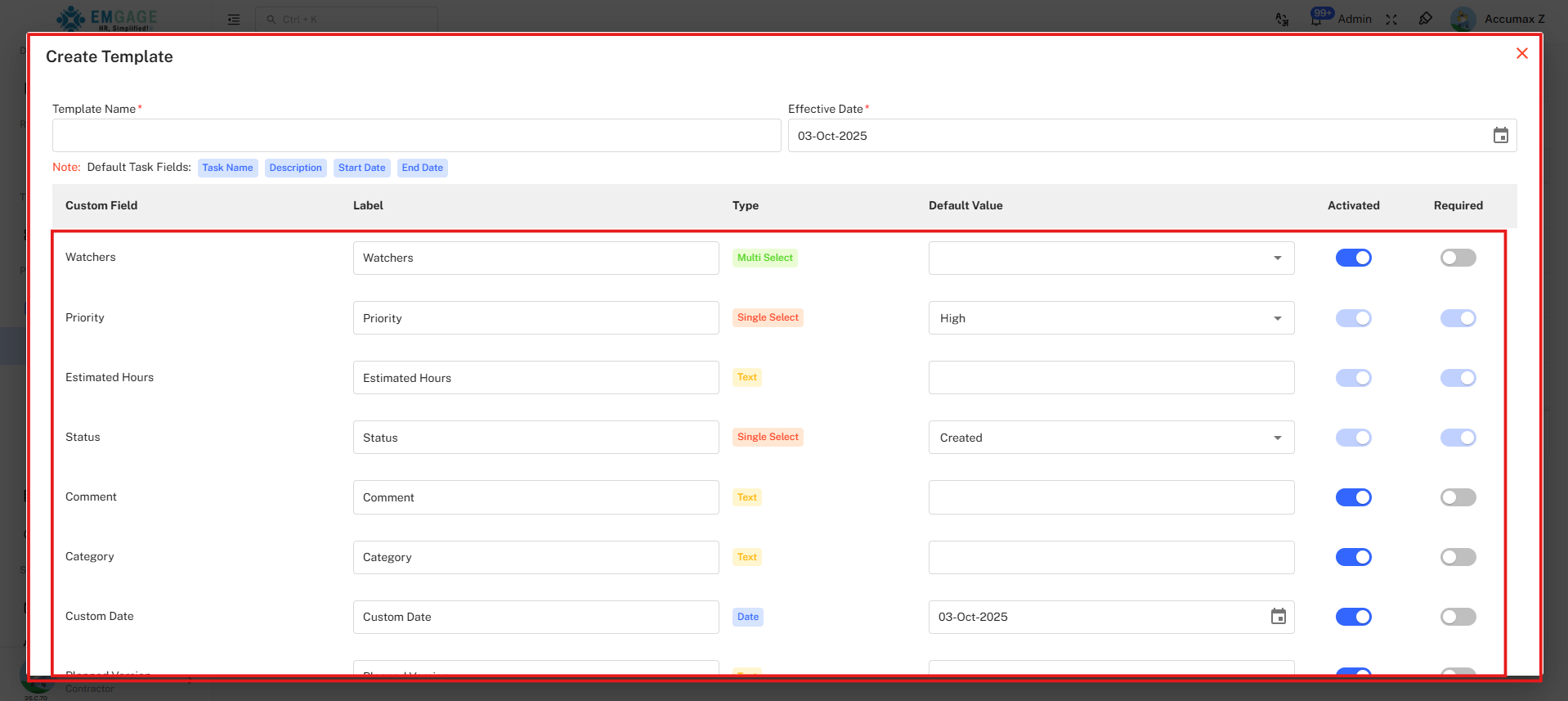Enable the Custom Date Required switch
The image size is (1568, 701).
(1458, 617)
